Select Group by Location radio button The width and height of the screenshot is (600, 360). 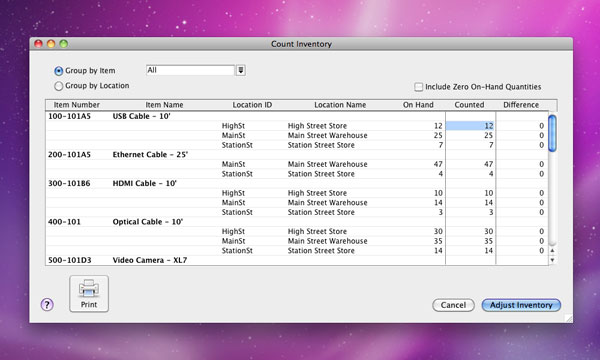click(x=59, y=86)
